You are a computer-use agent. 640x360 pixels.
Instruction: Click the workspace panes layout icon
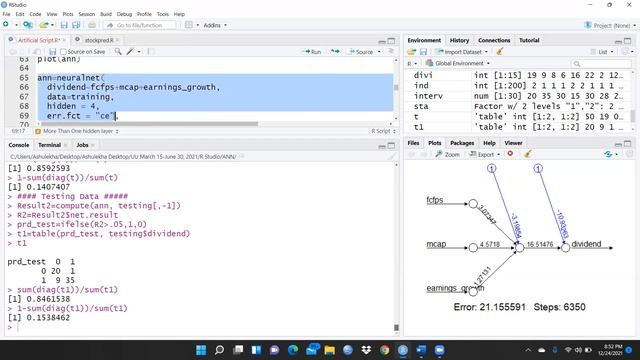coord(189,25)
